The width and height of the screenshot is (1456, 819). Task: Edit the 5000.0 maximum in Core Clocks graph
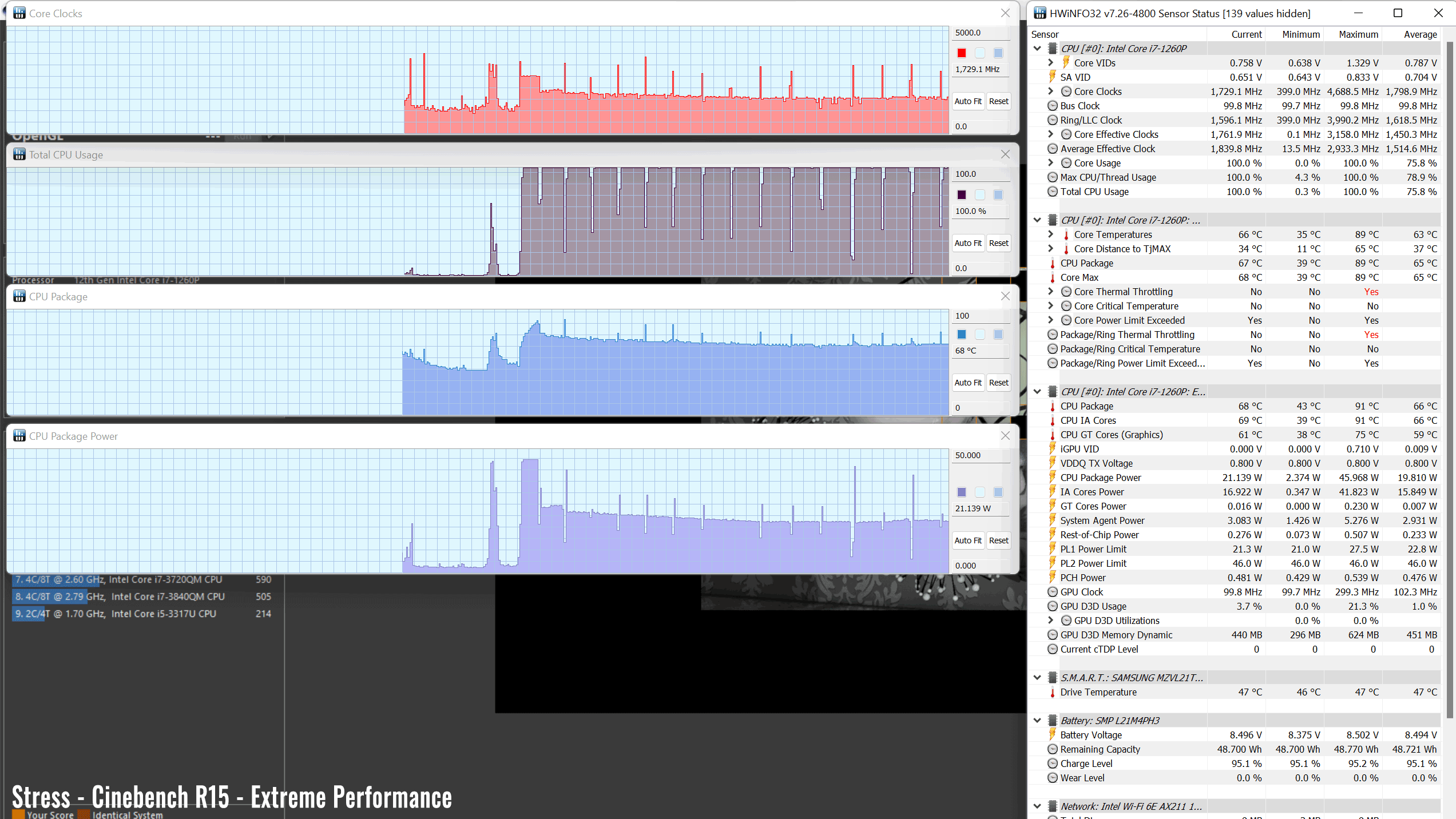pos(981,33)
